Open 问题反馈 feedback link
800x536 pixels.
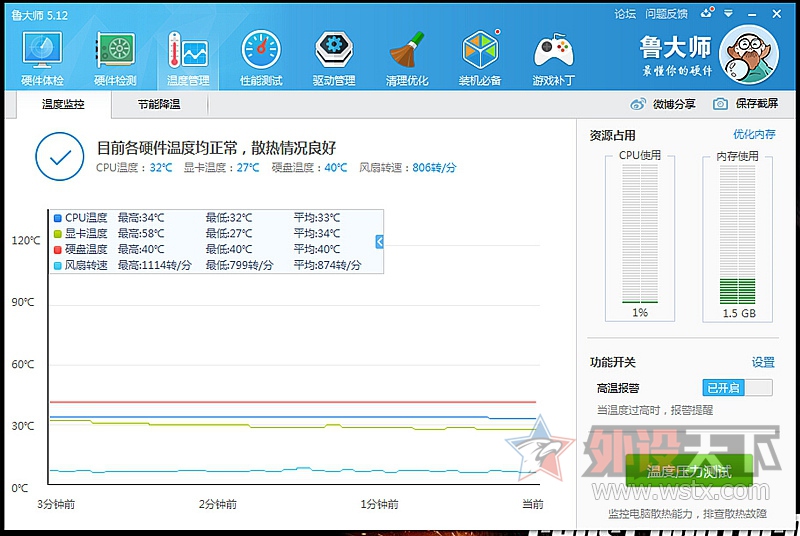pos(666,14)
